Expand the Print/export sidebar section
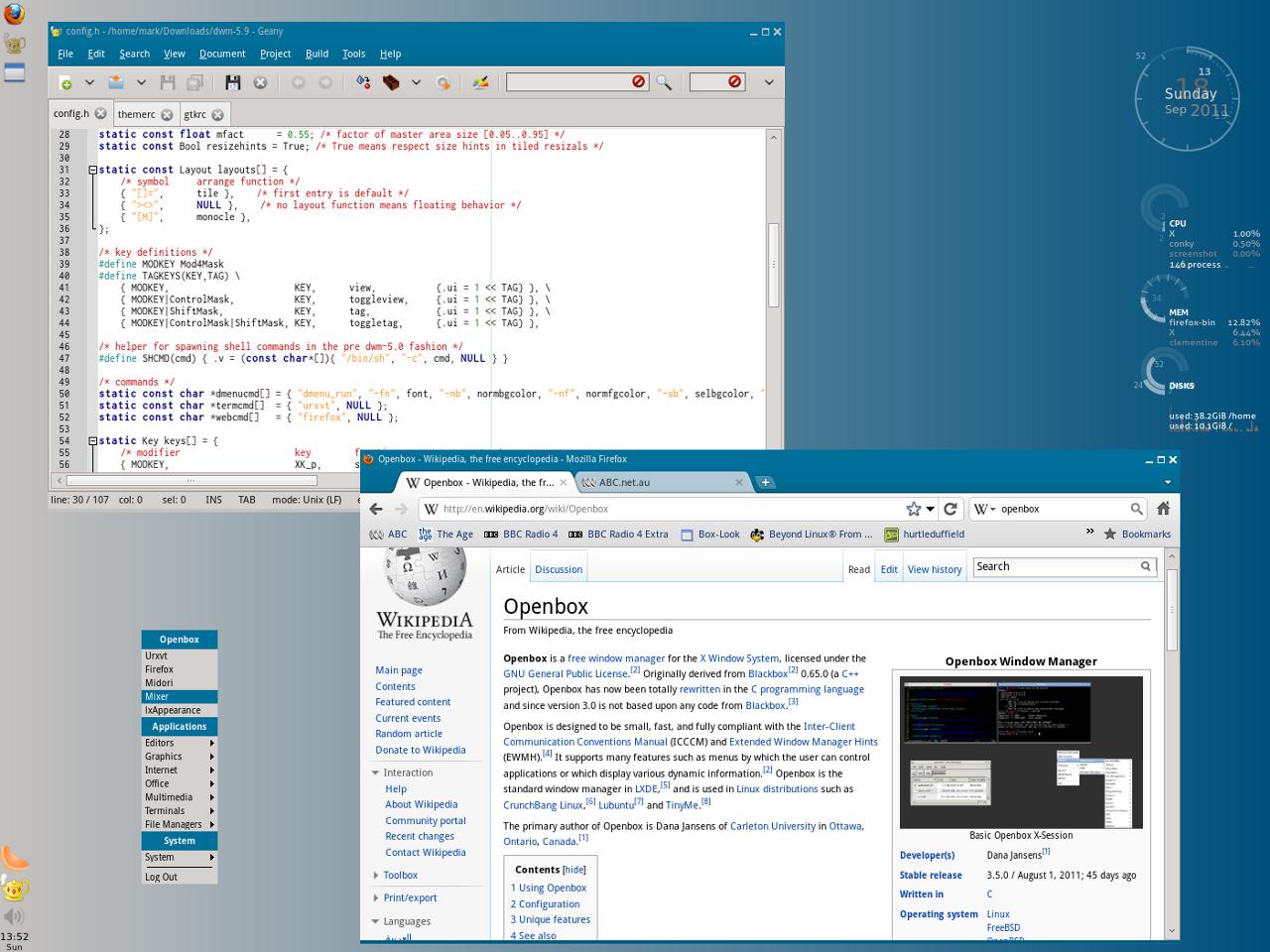The height and width of the screenshot is (952, 1270). [376, 897]
